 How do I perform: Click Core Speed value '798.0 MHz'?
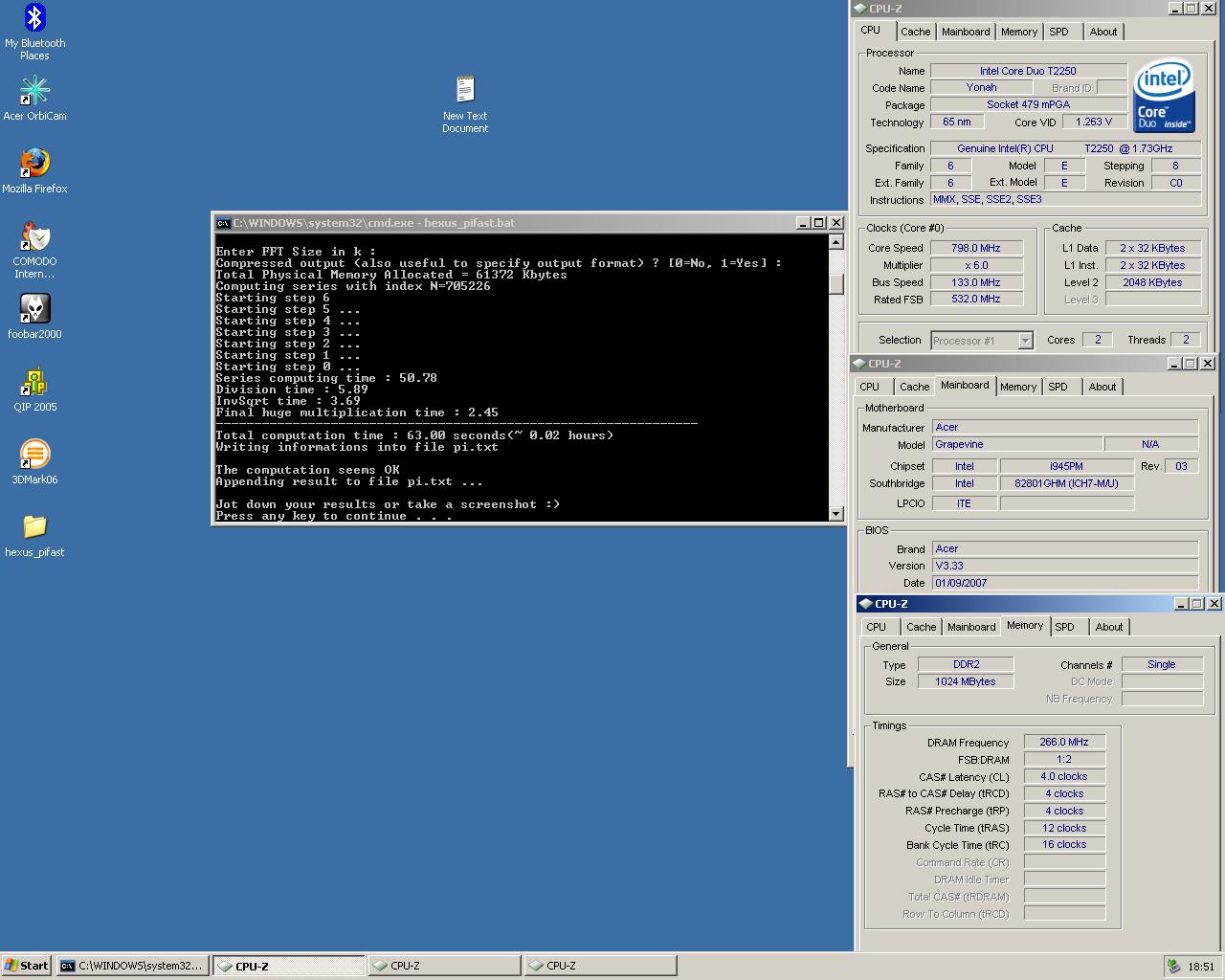[x=975, y=248]
